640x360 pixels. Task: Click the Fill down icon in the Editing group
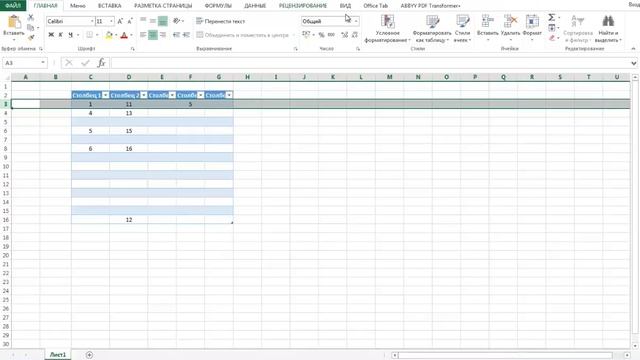(551, 28)
